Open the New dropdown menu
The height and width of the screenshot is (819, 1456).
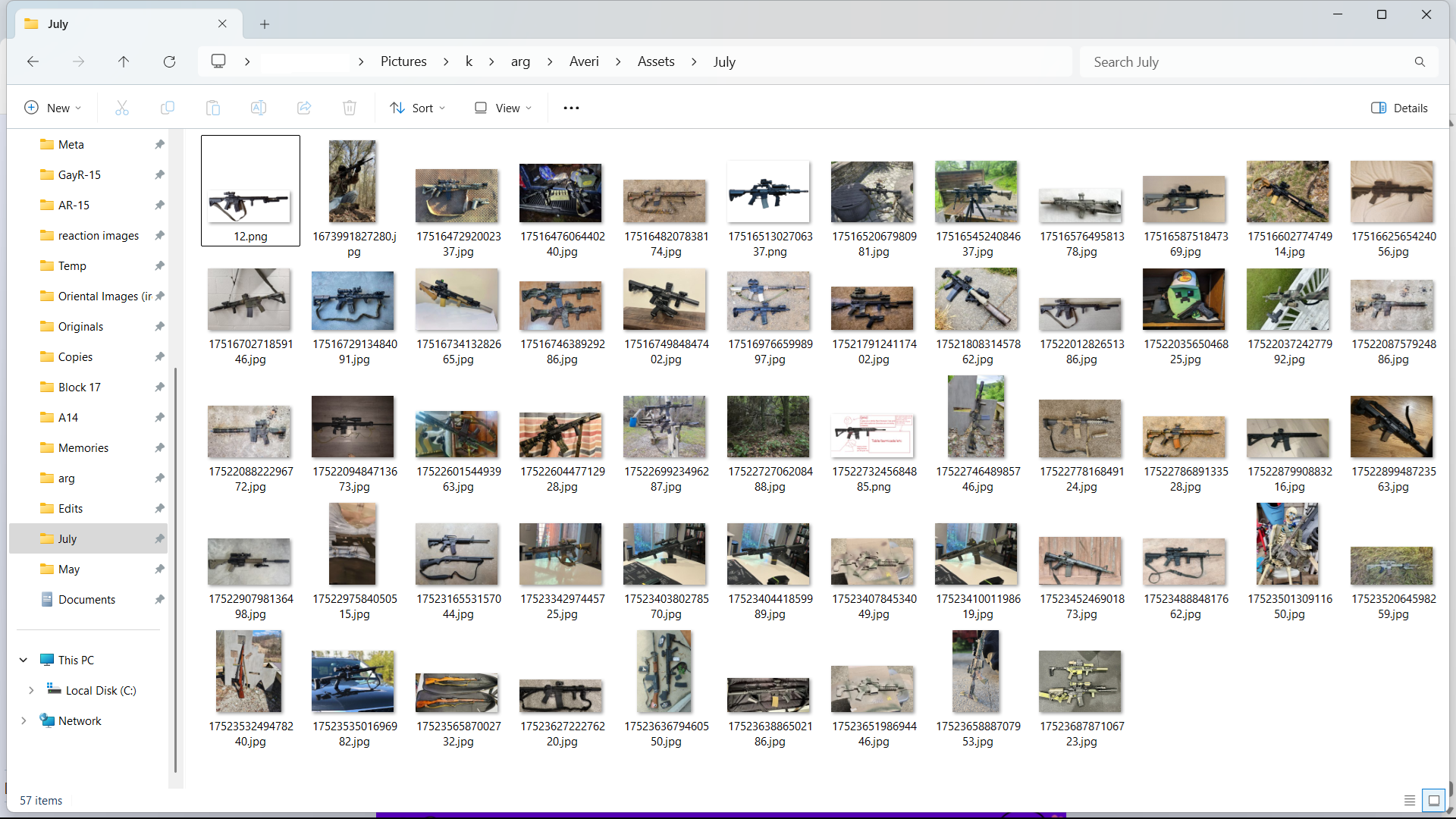[x=52, y=108]
